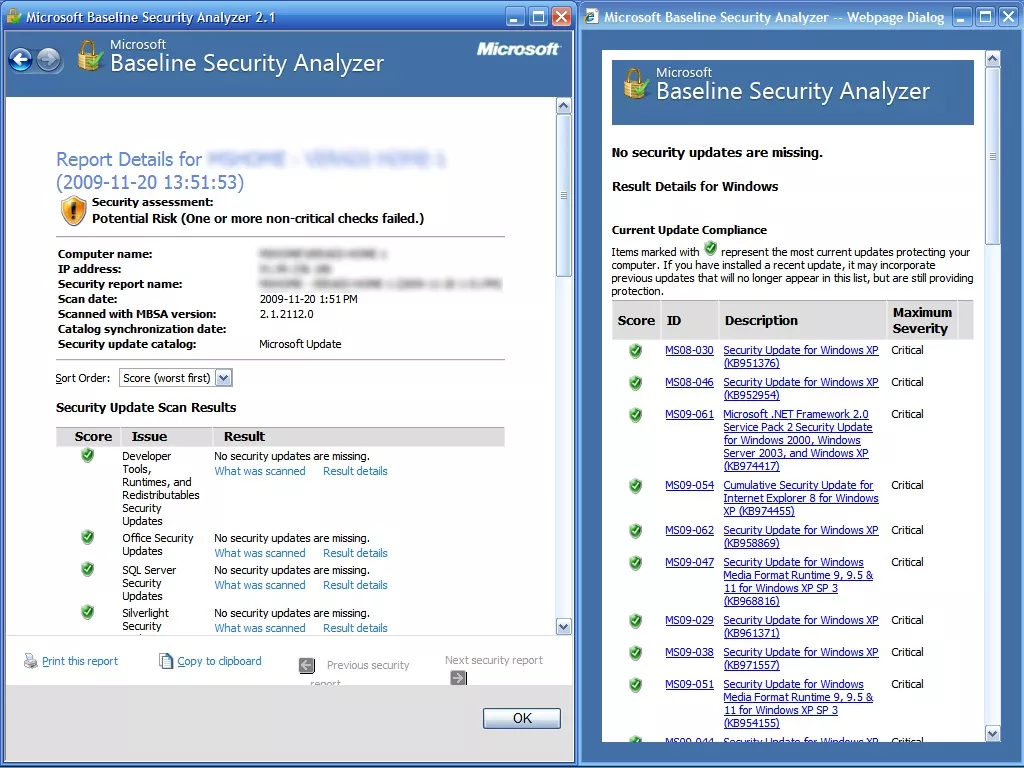Click green shield score for MS09-051

(x=635, y=686)
